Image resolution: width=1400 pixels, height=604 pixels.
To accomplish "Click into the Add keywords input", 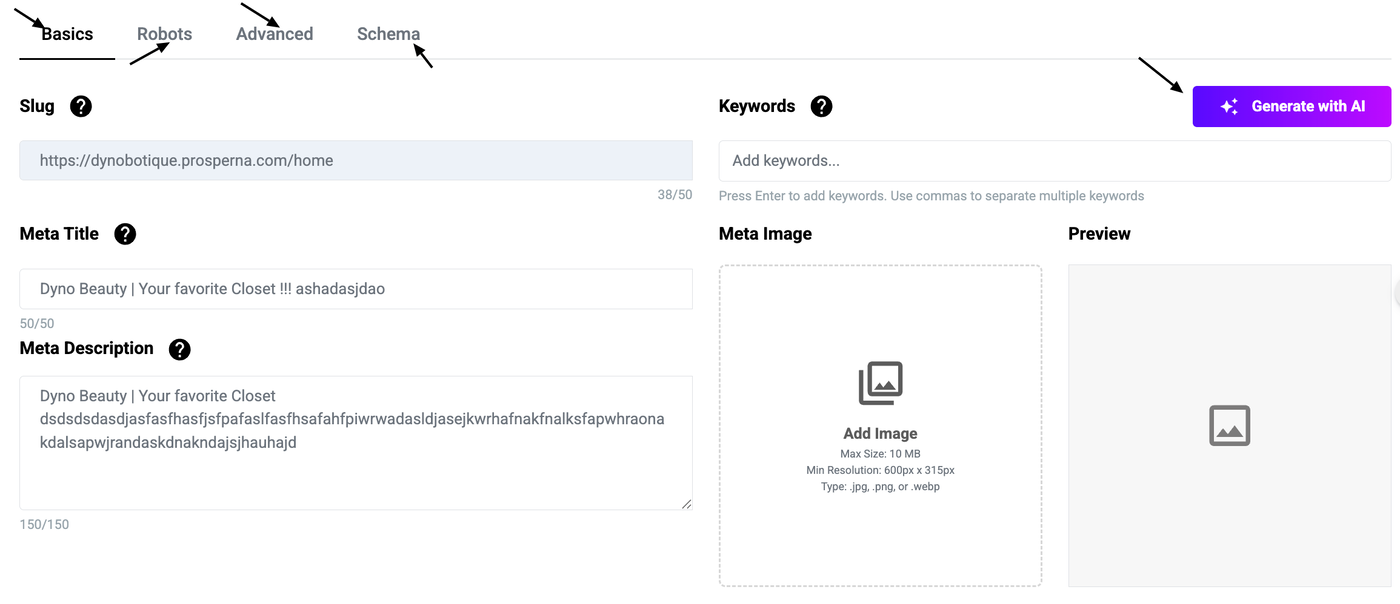I will point(1054,160).
